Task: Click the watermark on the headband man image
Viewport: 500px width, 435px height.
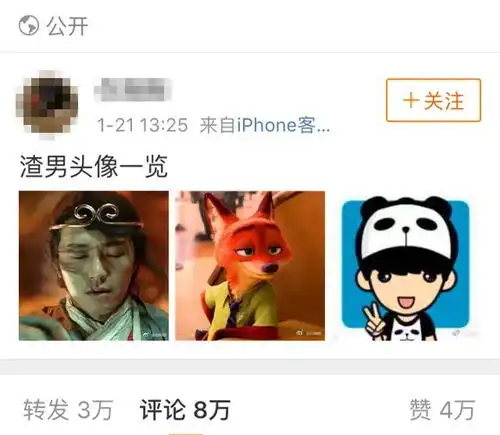Action: pyautogui.click(x=153, y=335)
